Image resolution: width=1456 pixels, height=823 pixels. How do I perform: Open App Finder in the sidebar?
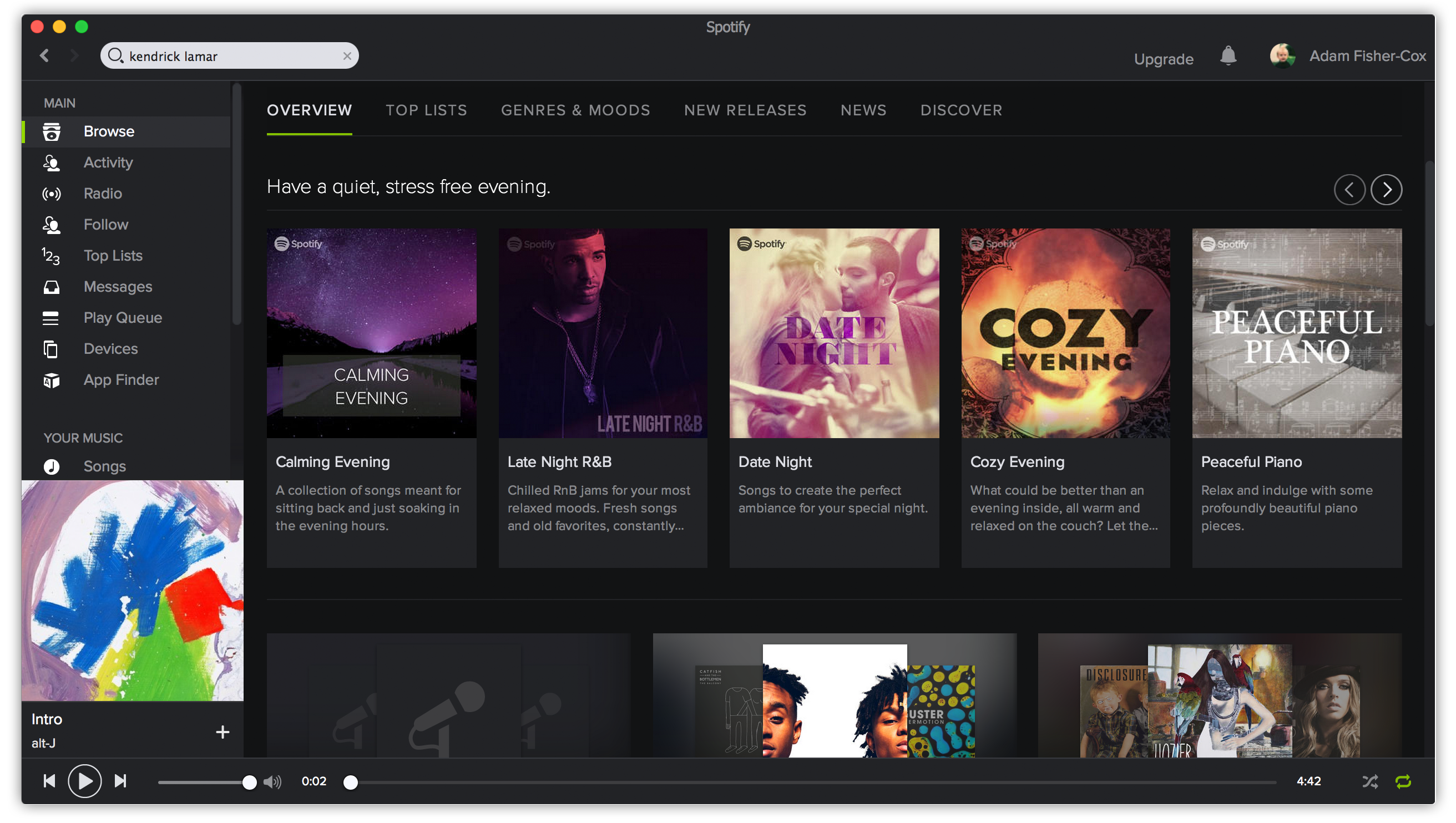[x=125, y=380]
